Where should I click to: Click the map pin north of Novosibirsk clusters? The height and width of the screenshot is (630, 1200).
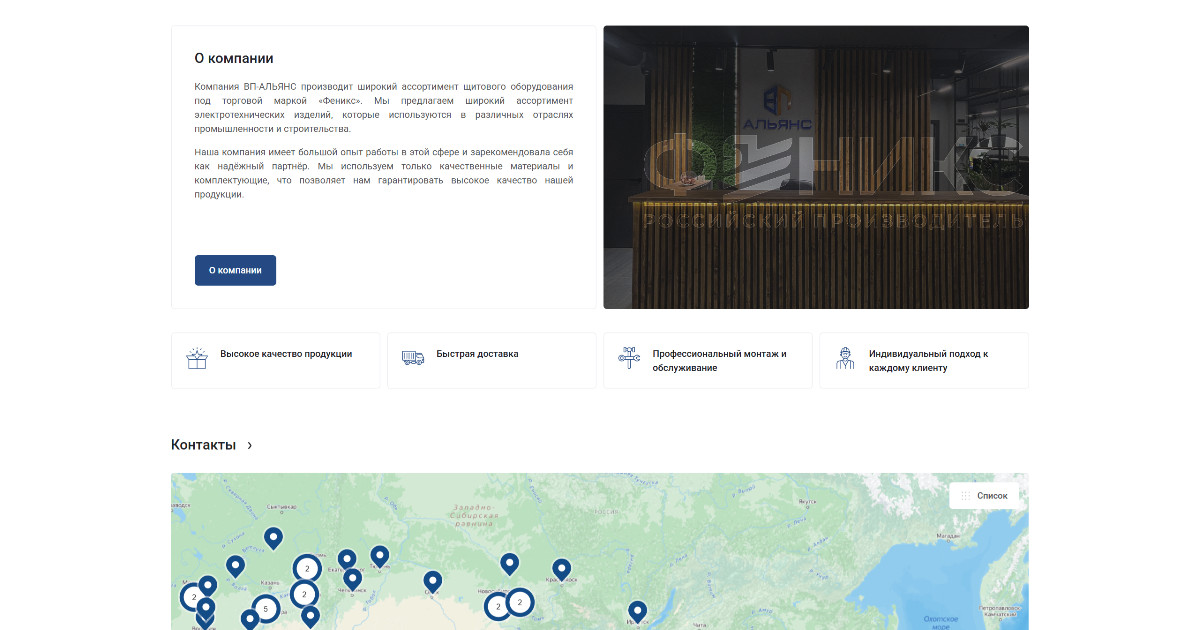pyautogui.click(x=510, y=564)
